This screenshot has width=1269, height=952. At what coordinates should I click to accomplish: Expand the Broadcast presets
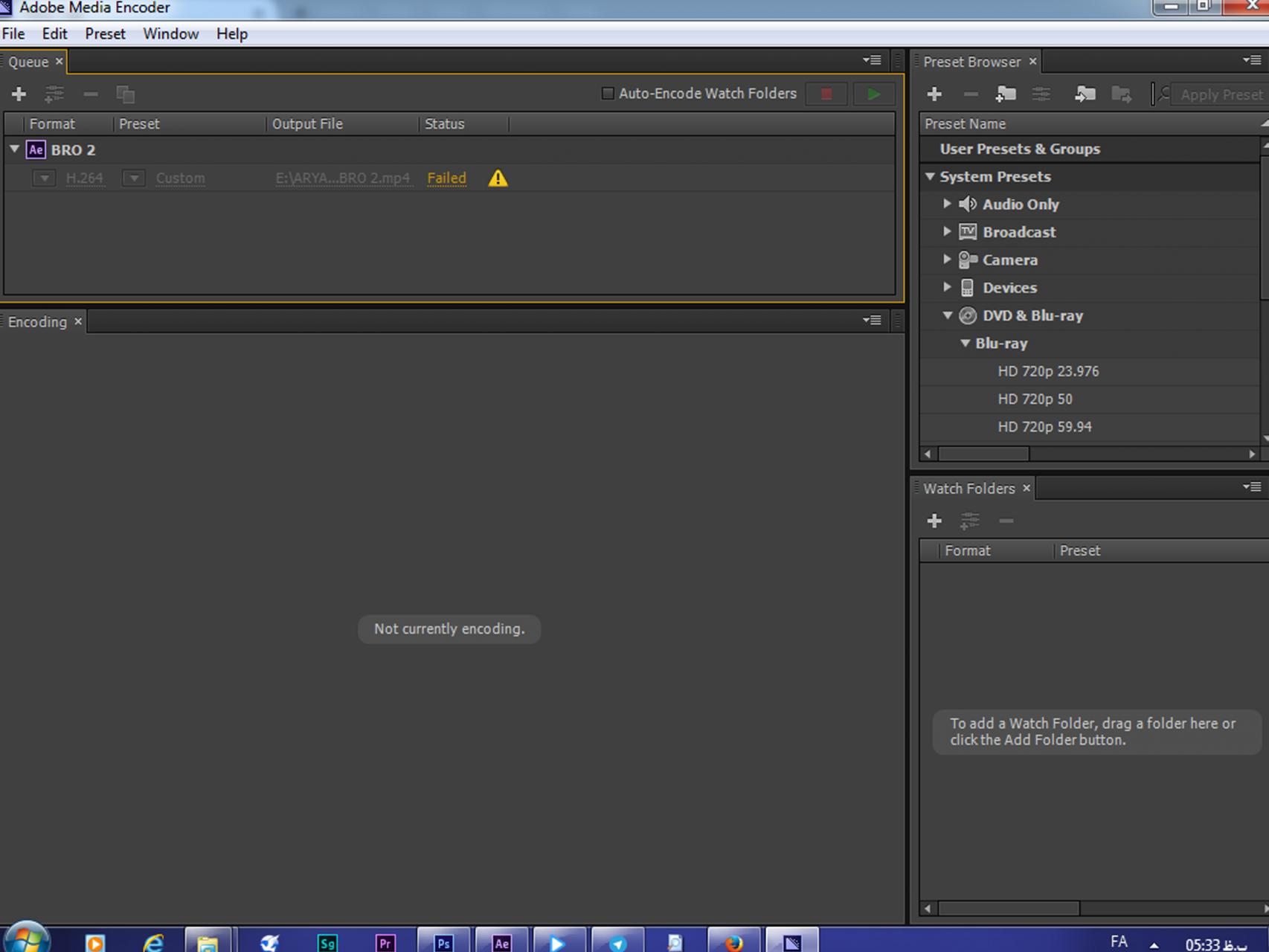click(x=947, y=231)
